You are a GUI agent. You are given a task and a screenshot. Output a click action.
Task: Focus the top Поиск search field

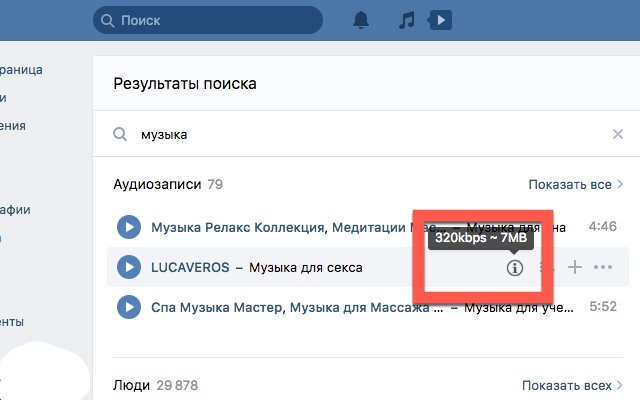(x=208, y=20)
